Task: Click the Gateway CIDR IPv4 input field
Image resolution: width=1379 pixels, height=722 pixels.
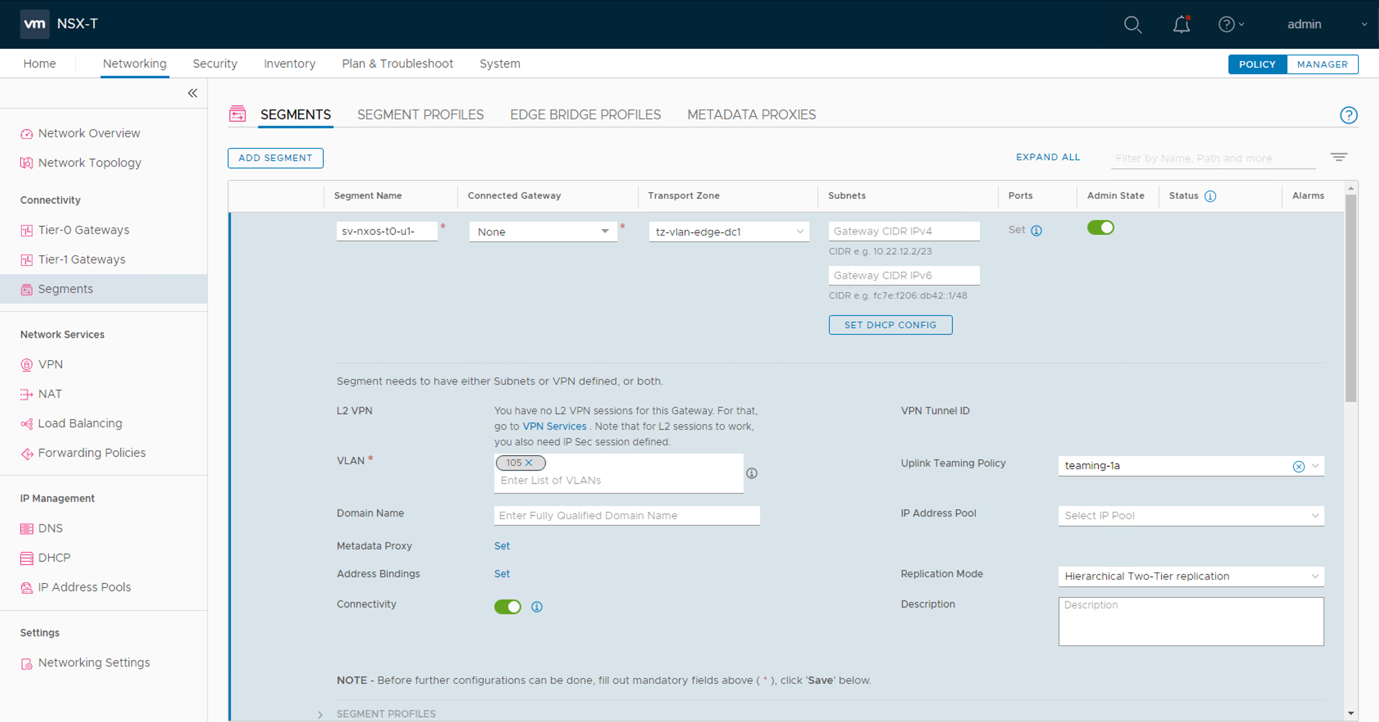Action: point(904,231)
